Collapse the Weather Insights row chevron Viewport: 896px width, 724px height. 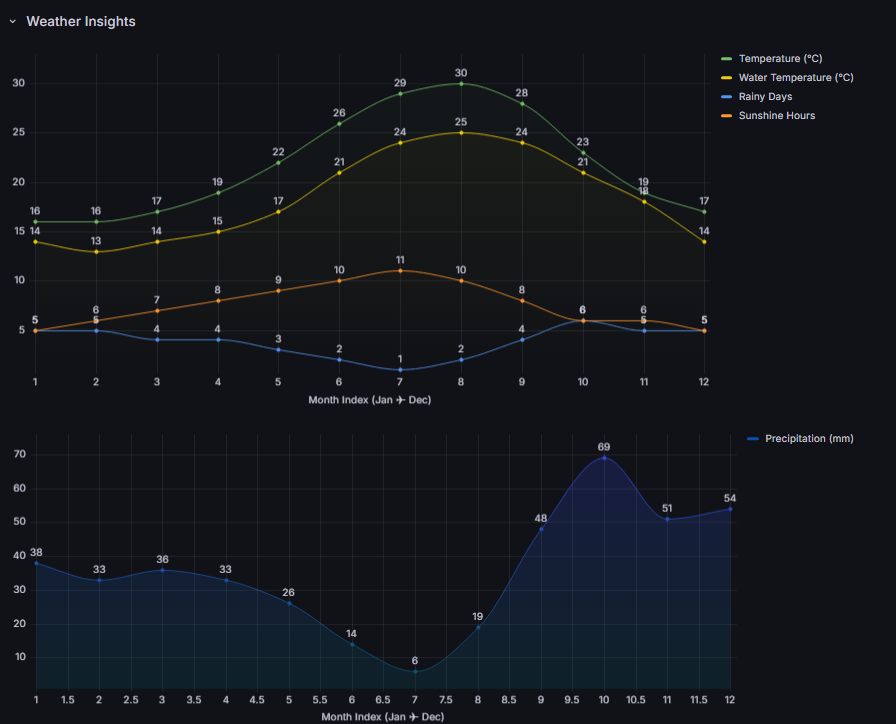[x=13, y=21]
